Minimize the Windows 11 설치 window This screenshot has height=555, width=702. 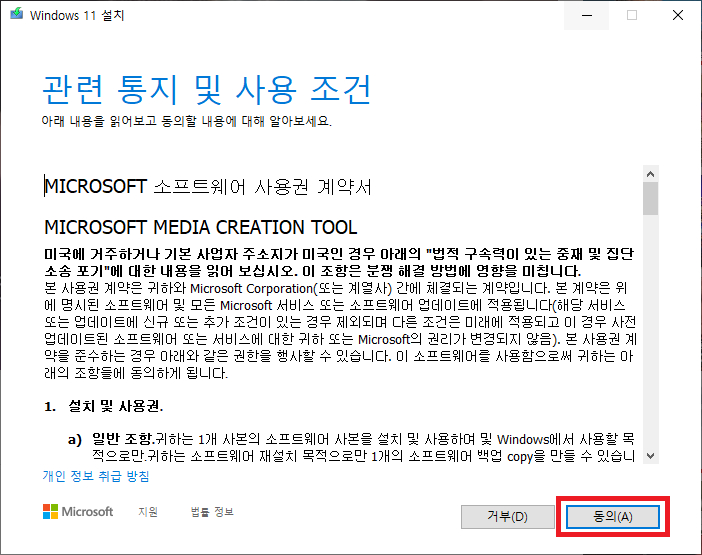586,15
